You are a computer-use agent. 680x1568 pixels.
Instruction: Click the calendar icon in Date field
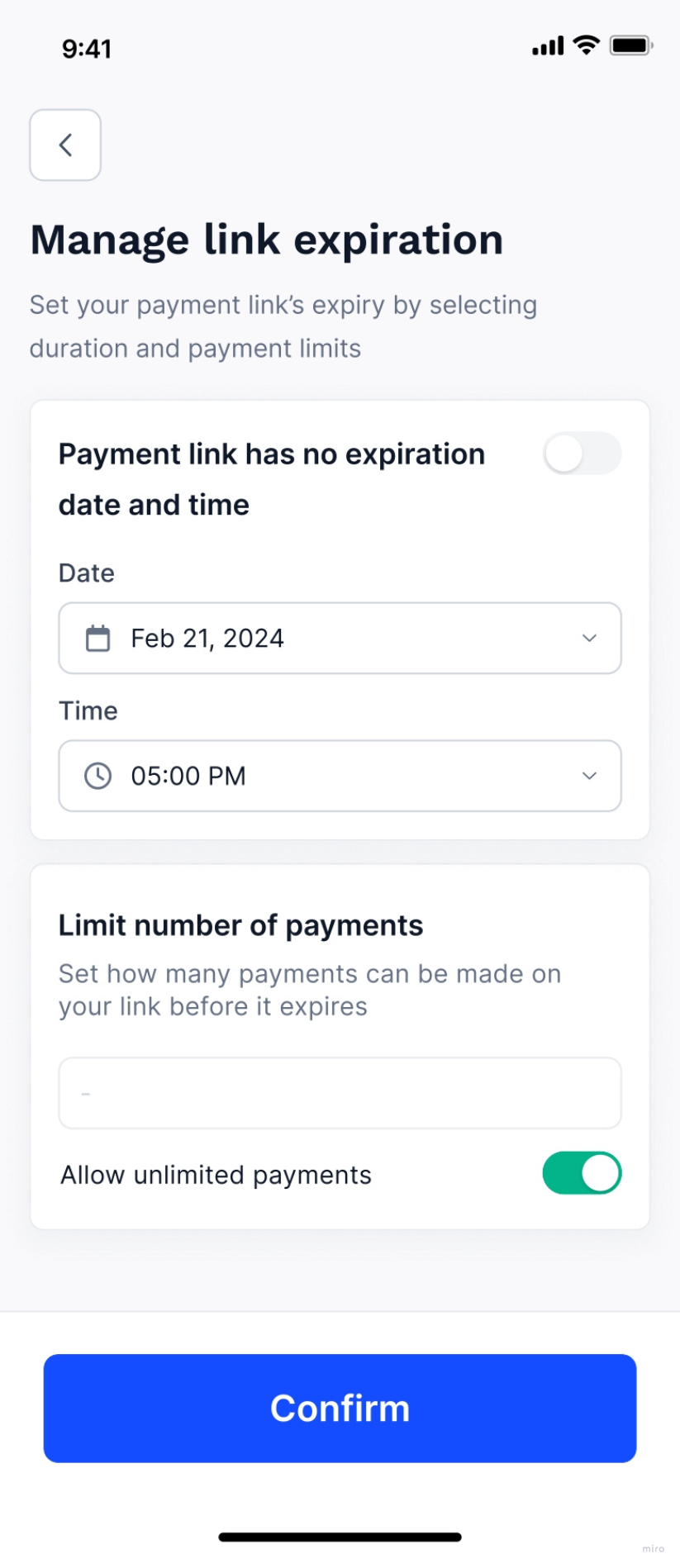(x=98, y=639)
